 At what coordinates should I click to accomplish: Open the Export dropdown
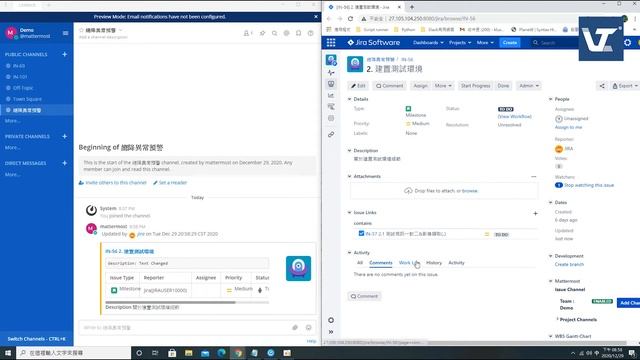625,86
